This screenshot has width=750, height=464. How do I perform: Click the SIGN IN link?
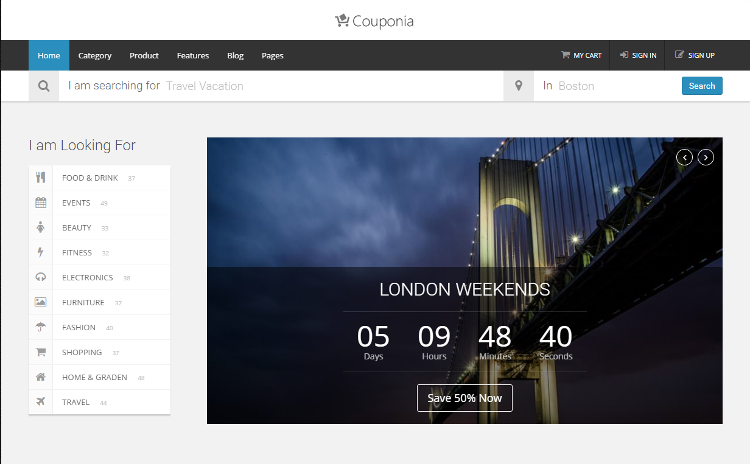click(638, 55)
